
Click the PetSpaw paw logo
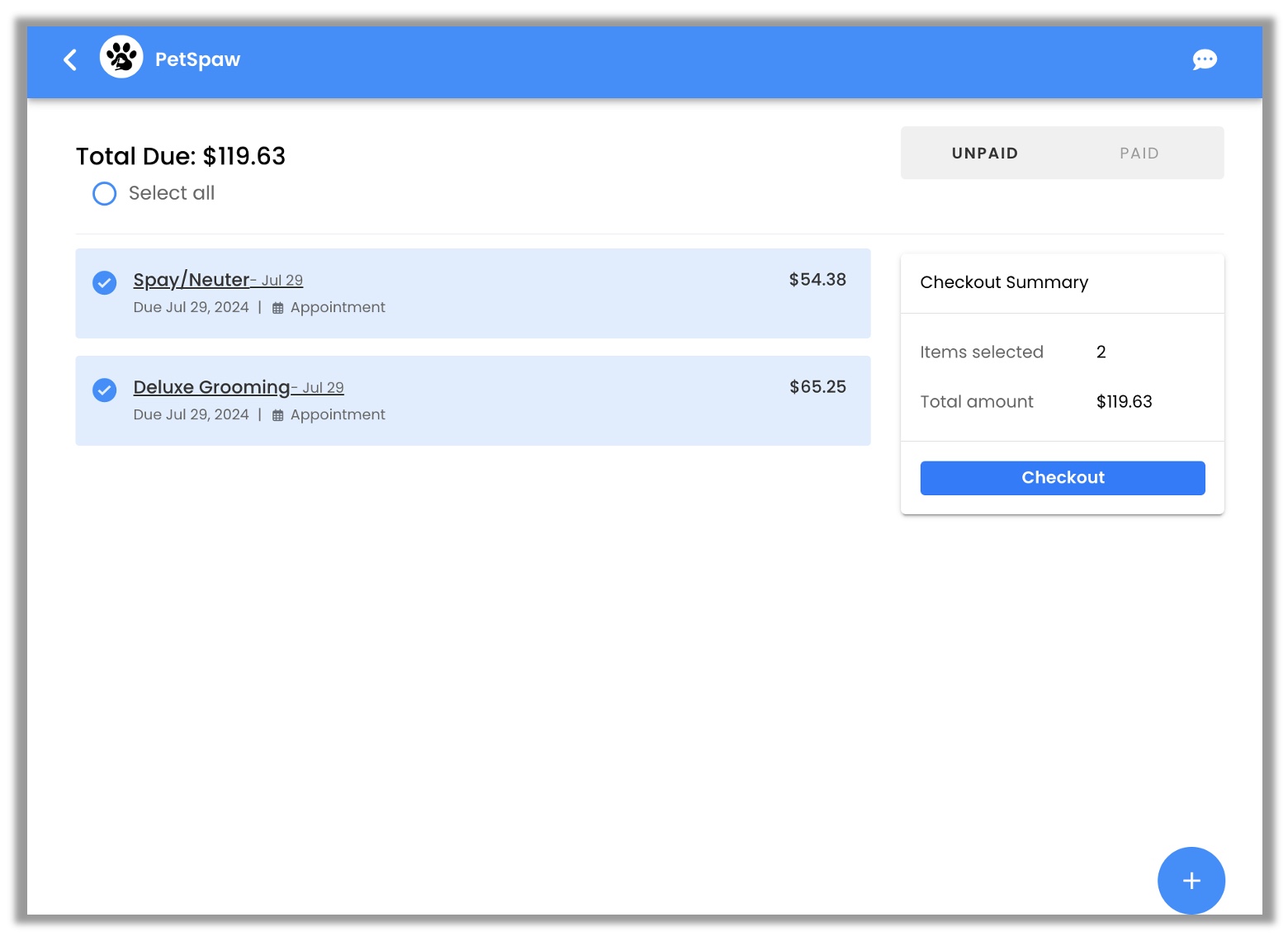coord(121,58)
